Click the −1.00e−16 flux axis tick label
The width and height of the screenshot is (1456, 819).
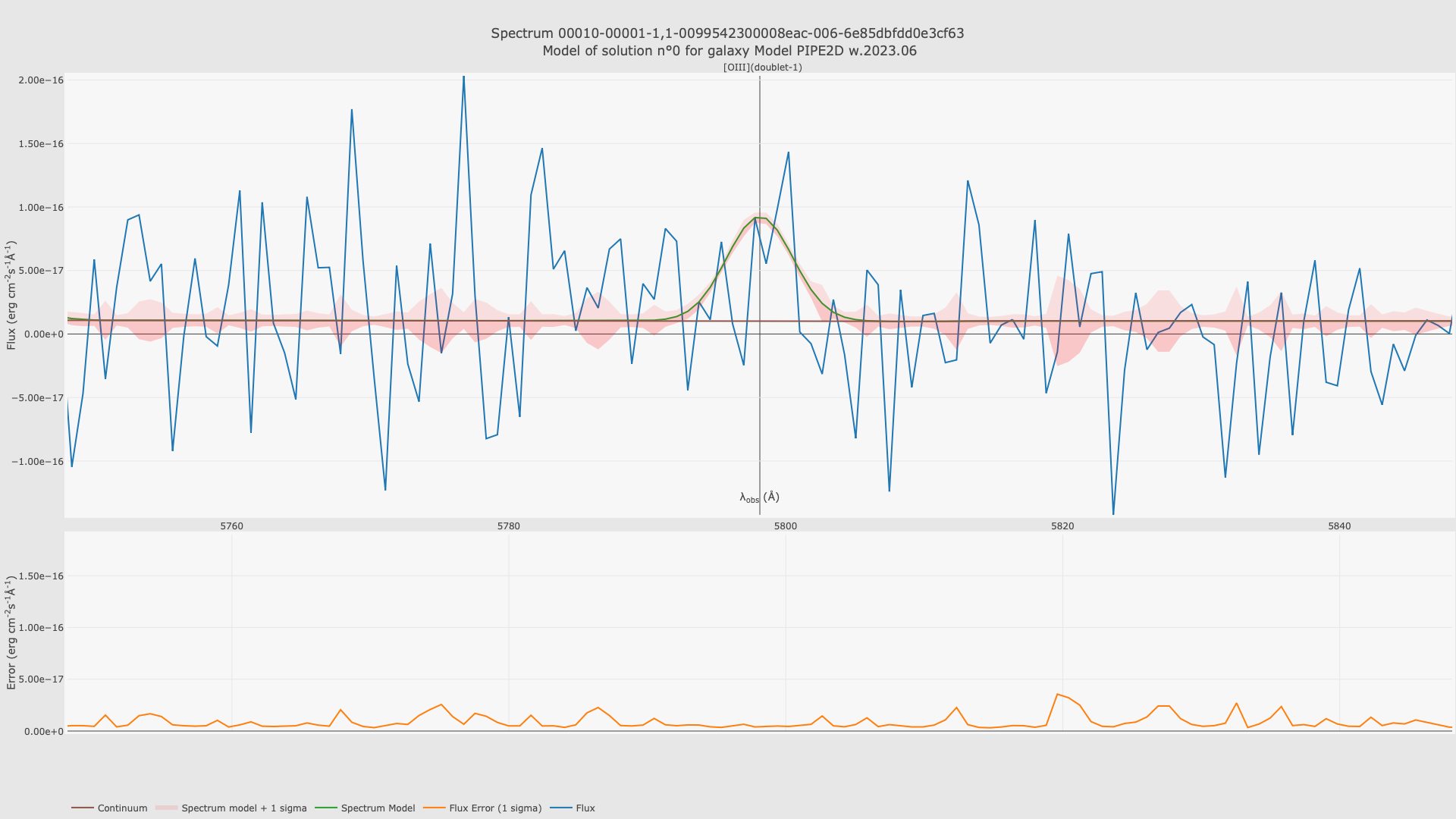coord(38,462)
